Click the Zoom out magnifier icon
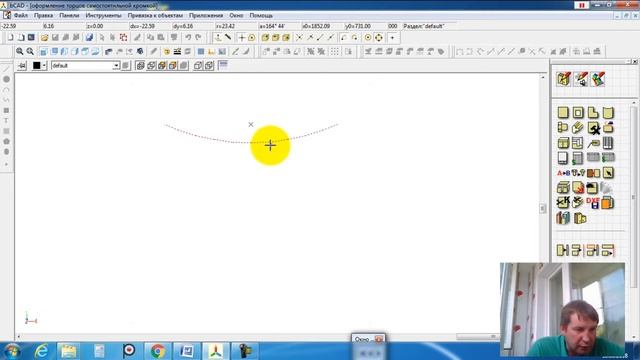This screenshot has width=640, height=360. pyautogui.click(x=30, y=51)
